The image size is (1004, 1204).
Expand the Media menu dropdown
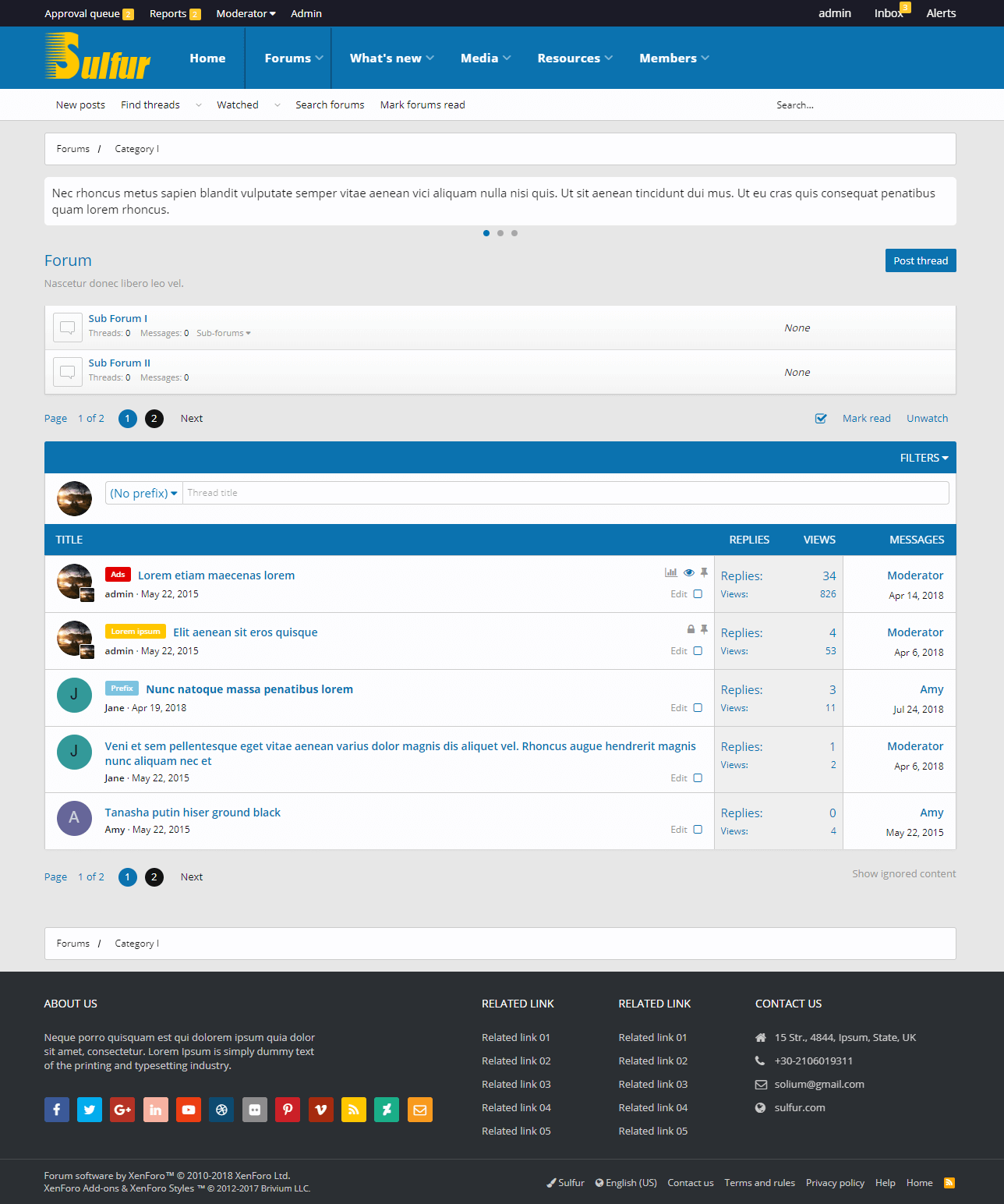tap(507, 58)
